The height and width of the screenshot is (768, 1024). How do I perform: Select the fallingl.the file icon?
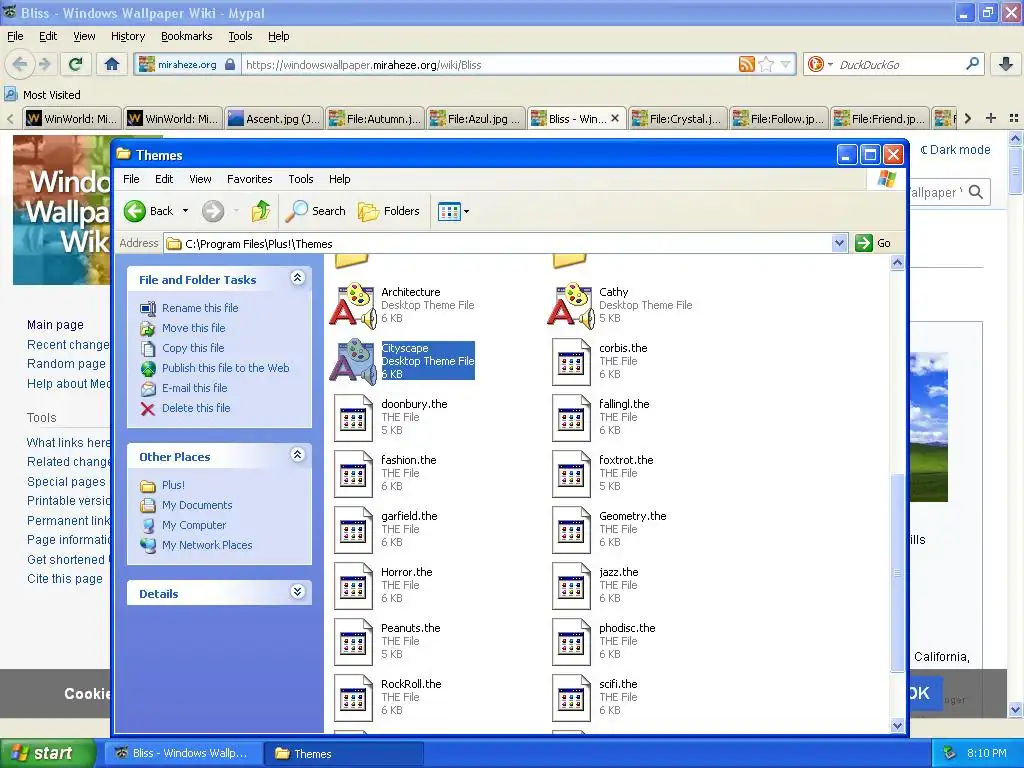coord(571,417)
